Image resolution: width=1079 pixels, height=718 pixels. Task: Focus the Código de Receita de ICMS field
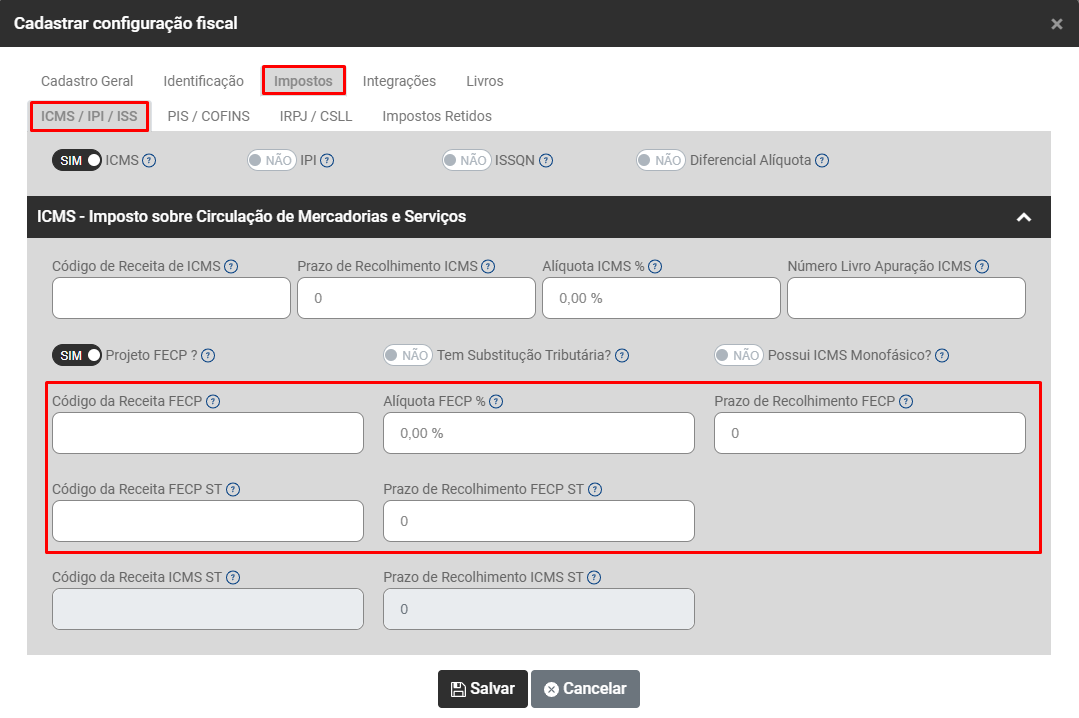171,298
